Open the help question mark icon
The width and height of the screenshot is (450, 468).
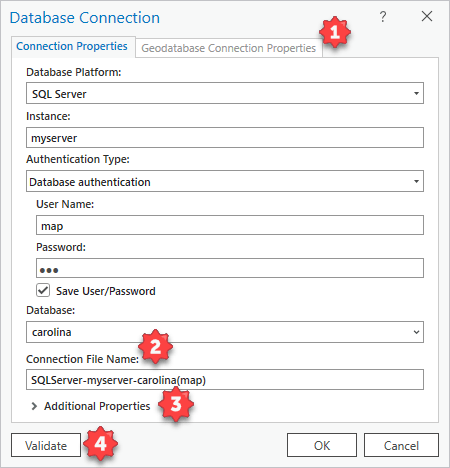point(383,16)
